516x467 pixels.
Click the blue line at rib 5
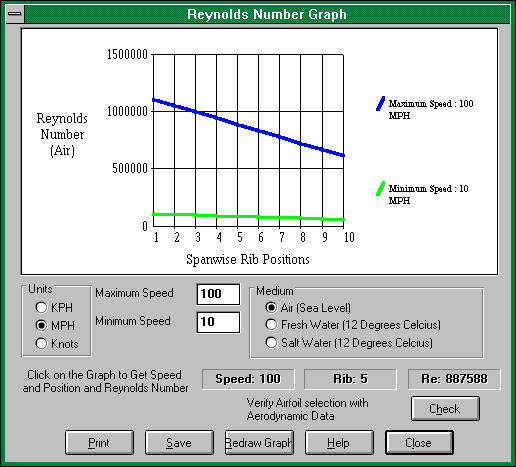[238, 125]
